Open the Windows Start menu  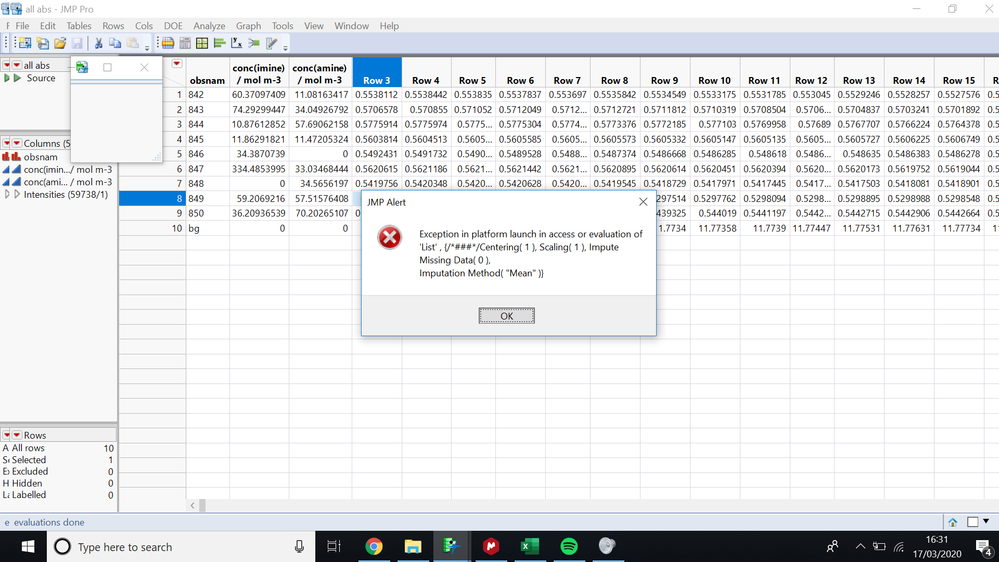27,547
